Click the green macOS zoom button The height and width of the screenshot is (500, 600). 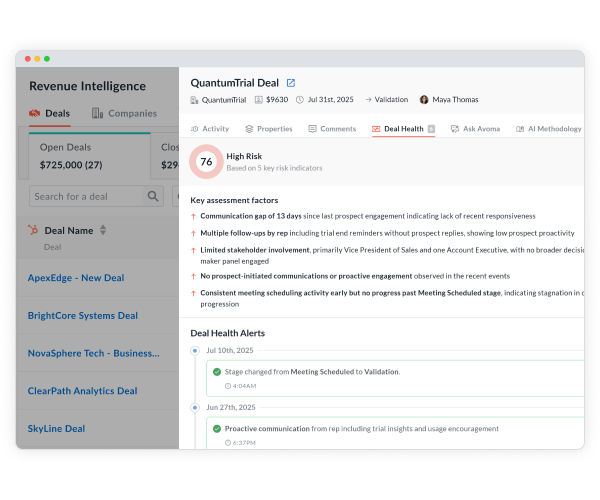click(x=47, y=59)
